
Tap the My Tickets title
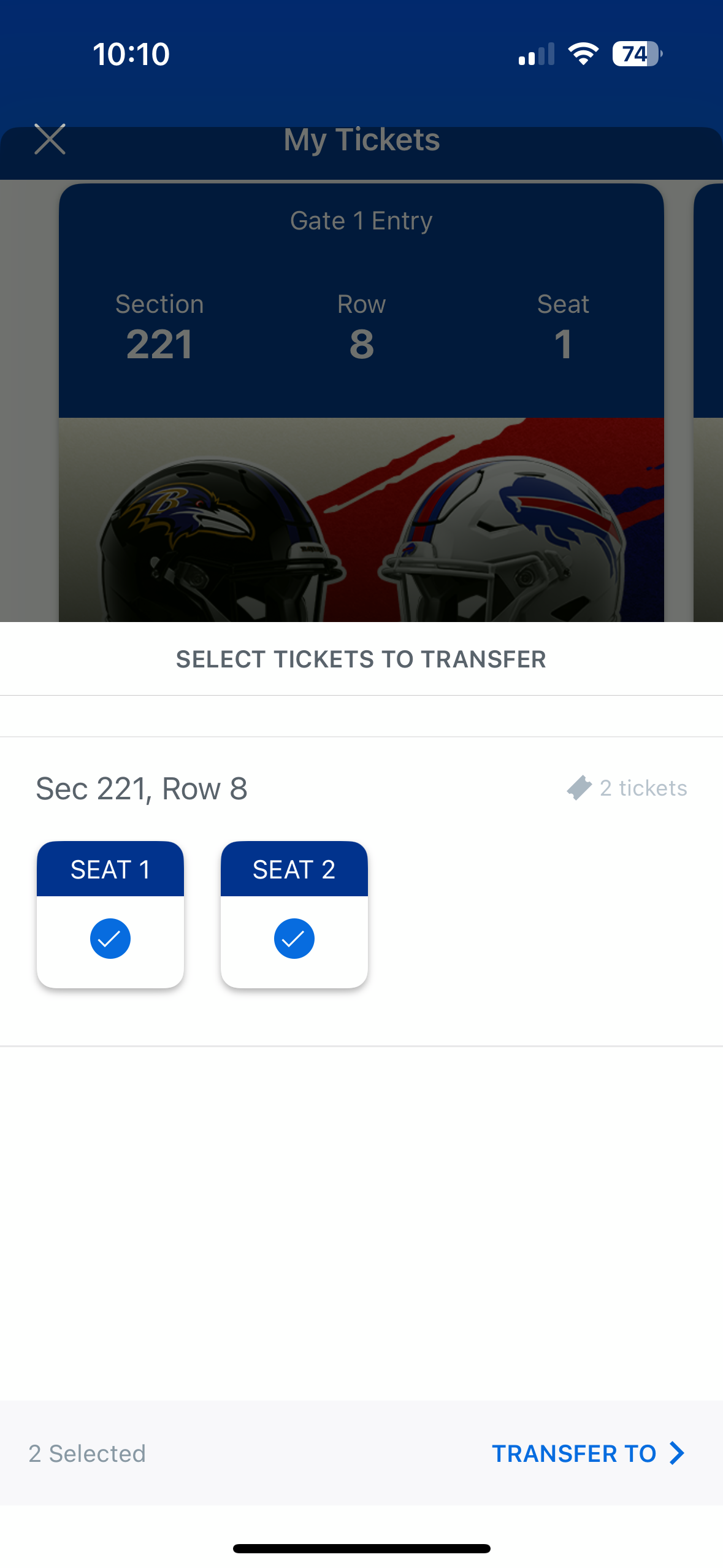click(x=362, y=140)
